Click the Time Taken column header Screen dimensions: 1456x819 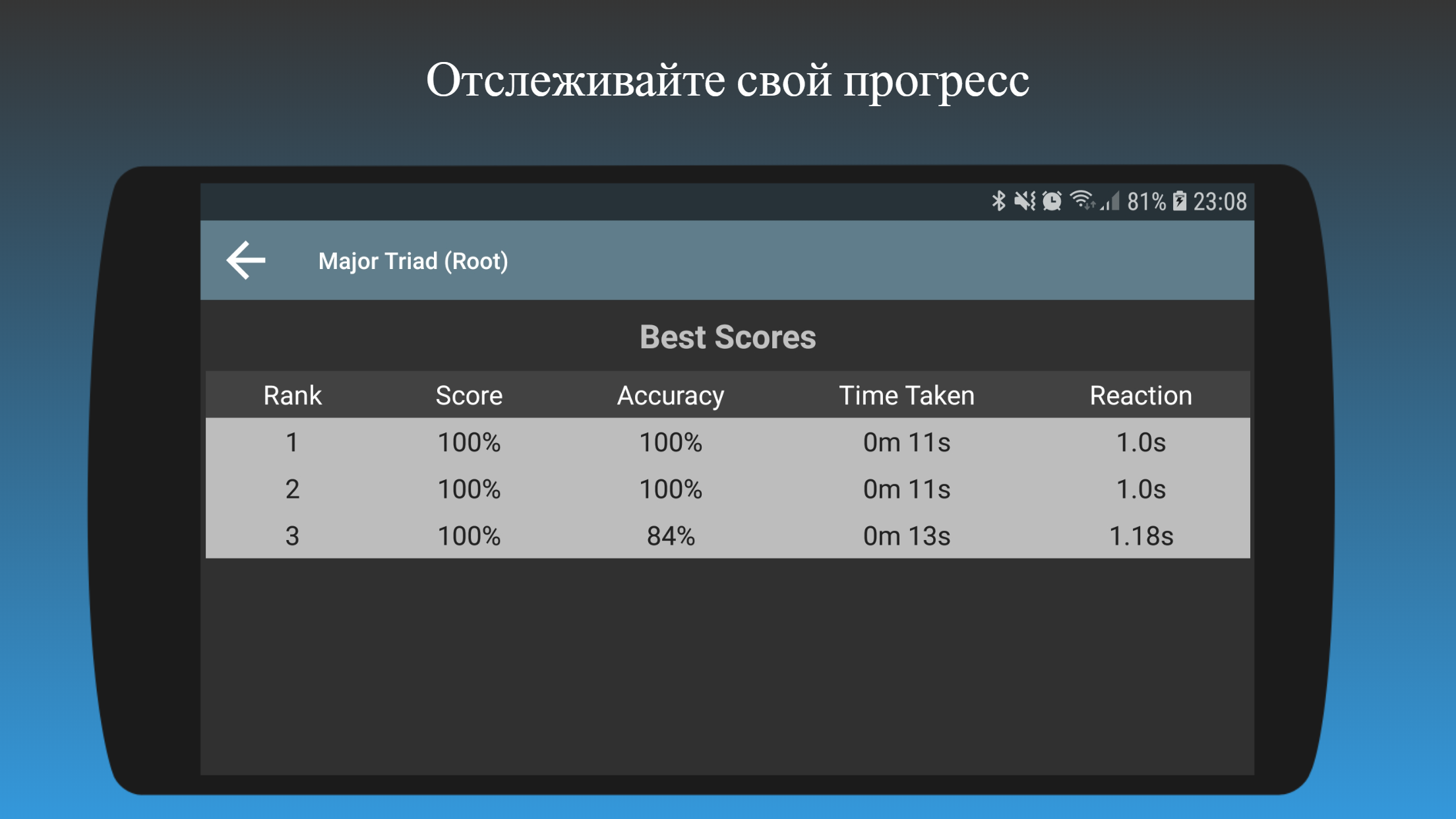point(906,396)
